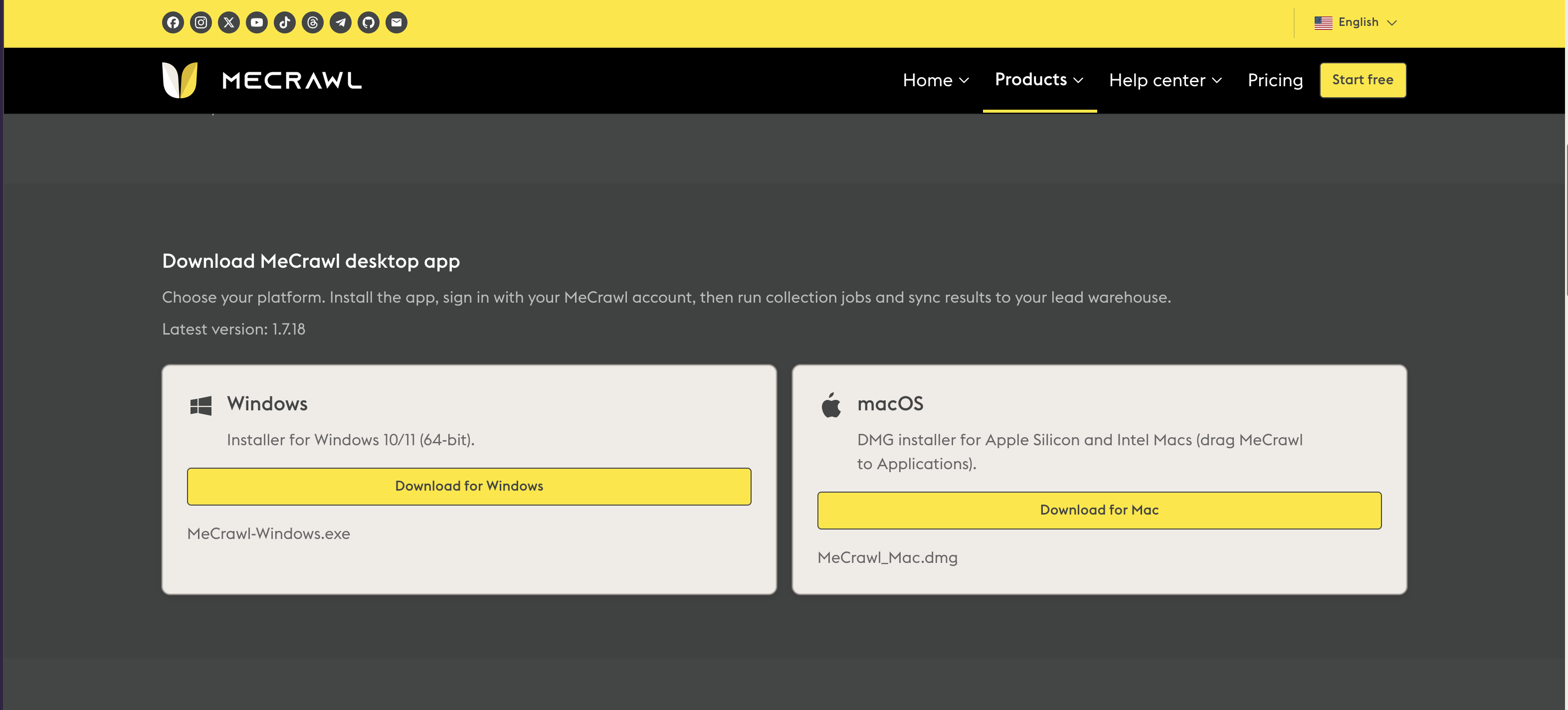Open the Telegram social icon

341,22
